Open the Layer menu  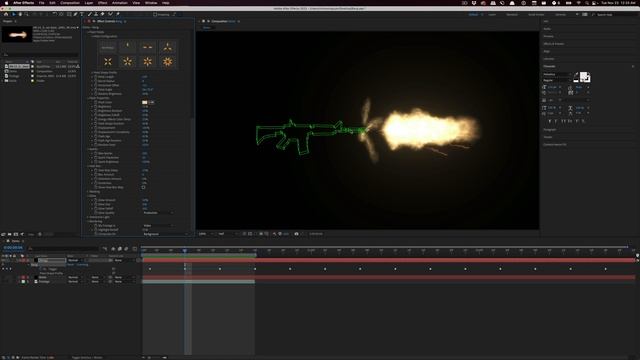click(x=89, y=3)
